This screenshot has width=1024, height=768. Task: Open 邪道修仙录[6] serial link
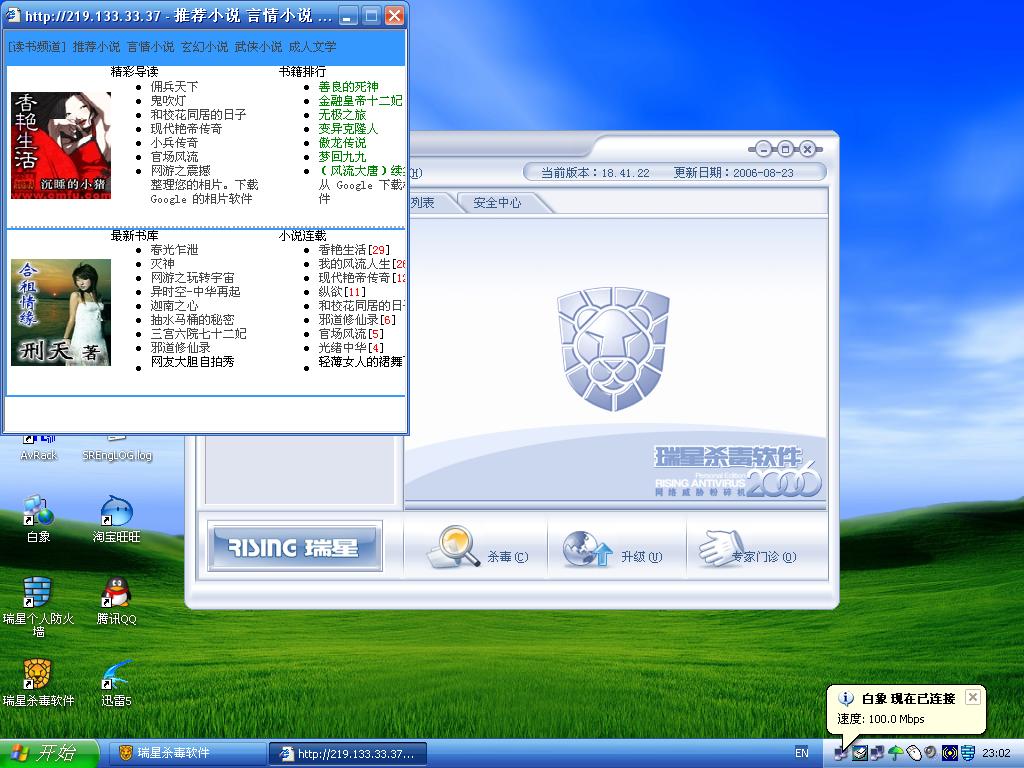point(357,319)
